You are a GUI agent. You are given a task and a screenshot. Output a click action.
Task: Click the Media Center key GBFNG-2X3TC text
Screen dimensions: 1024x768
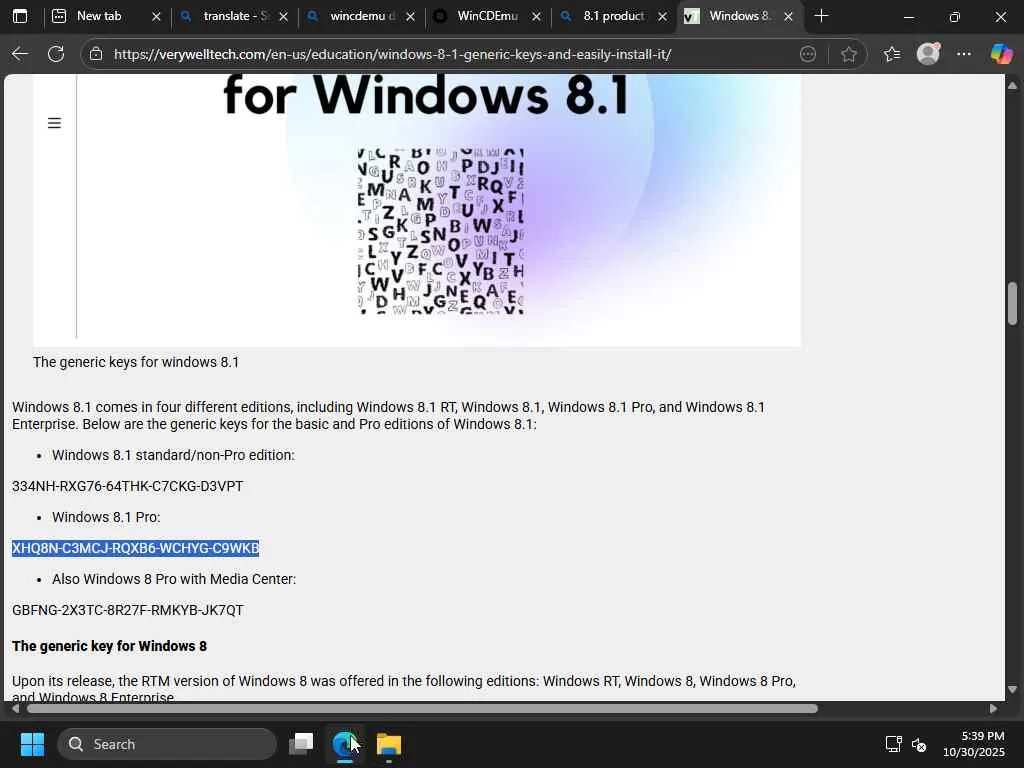tap(127, 611)
